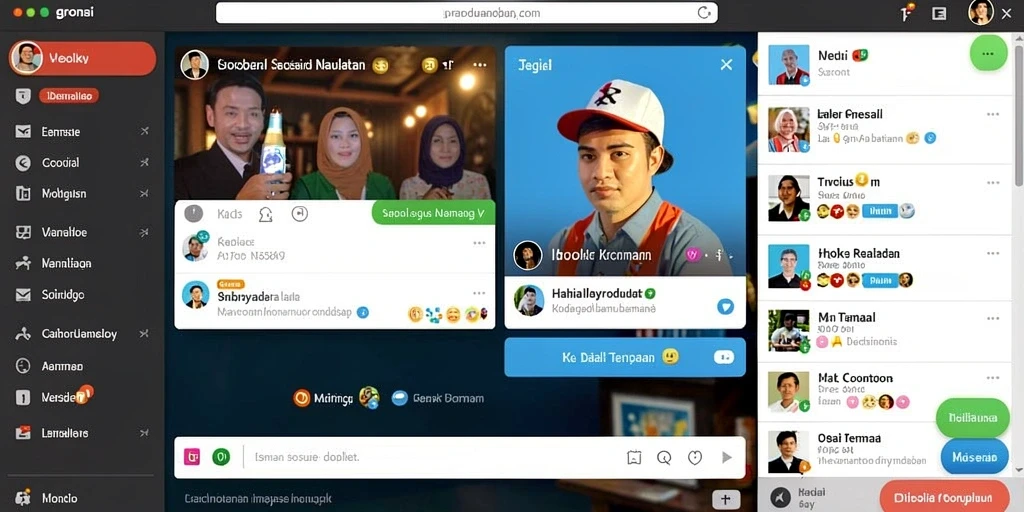
Task: Click the pin icon beside Moligusn
Action: click(x=144, y=194)
